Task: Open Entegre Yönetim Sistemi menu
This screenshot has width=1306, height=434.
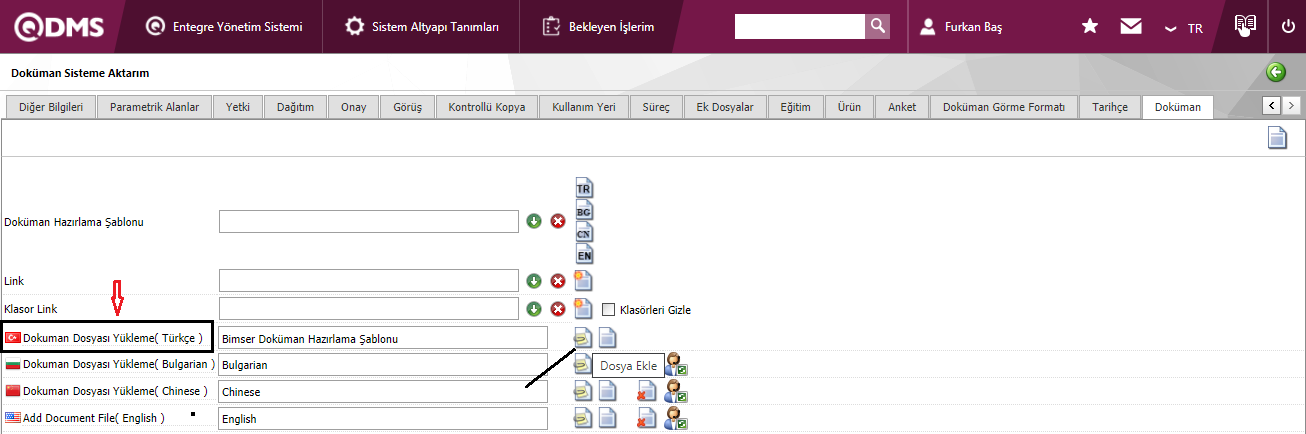Action: coord(224,27)
